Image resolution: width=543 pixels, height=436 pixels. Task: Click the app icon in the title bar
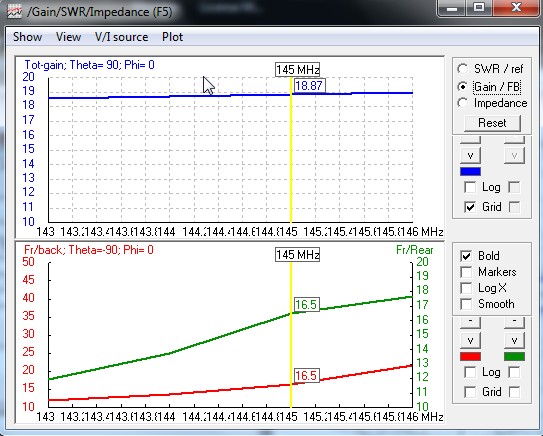pyautogui.click(x=14, y=11)
